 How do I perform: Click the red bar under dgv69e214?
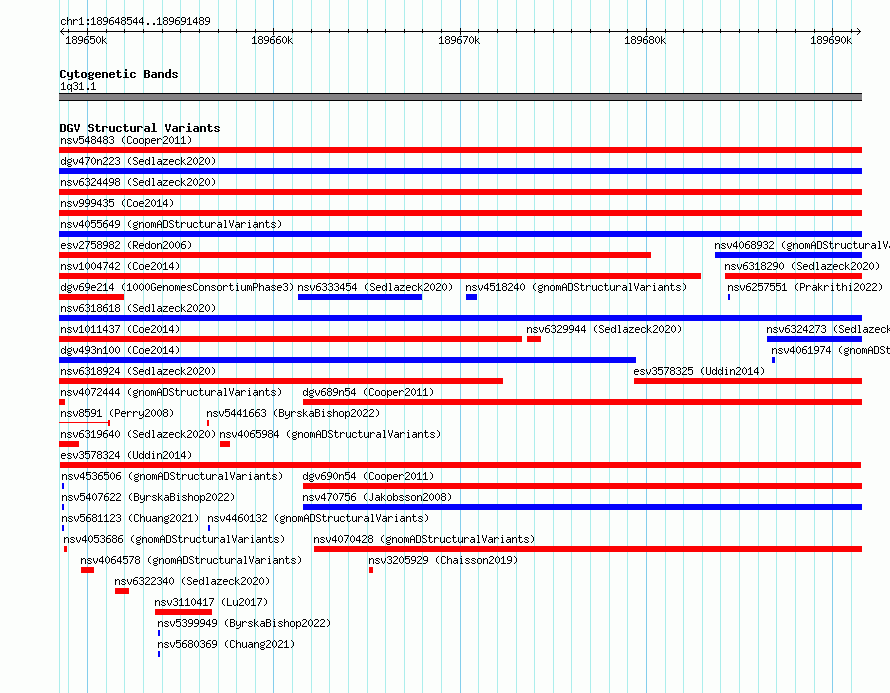(x=91, y=297)
